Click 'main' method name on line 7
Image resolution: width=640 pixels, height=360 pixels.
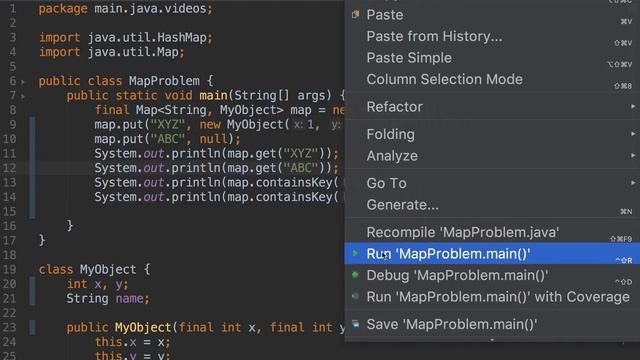[213, 96]
